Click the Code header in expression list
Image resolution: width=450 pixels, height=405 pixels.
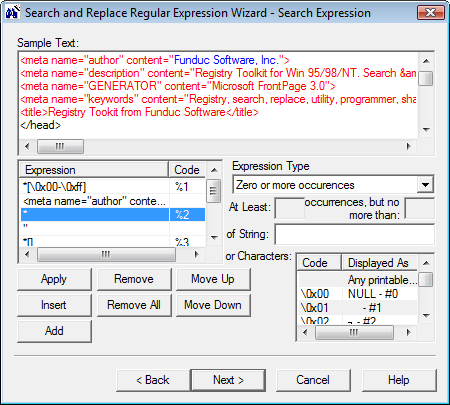[187, 170]
